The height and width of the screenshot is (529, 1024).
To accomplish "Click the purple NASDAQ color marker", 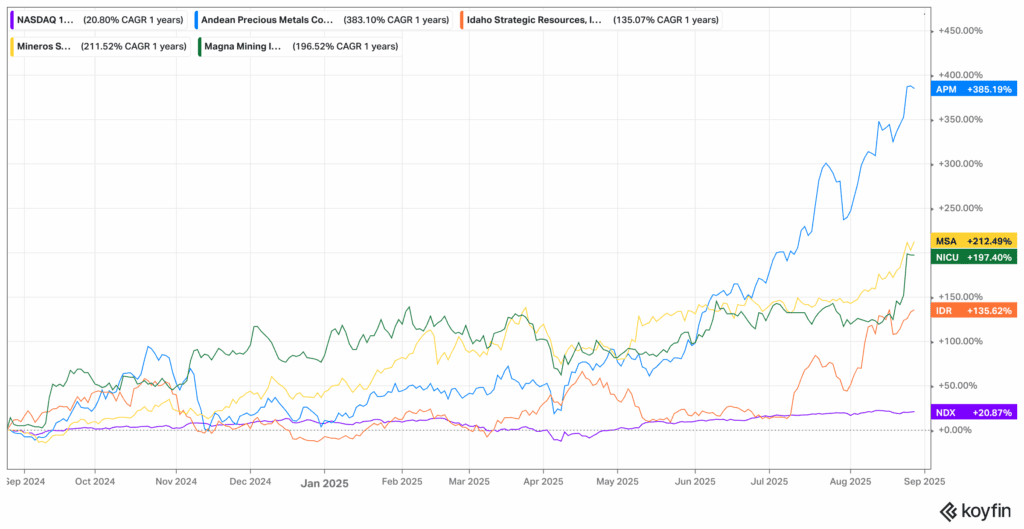I will point(13,20).
